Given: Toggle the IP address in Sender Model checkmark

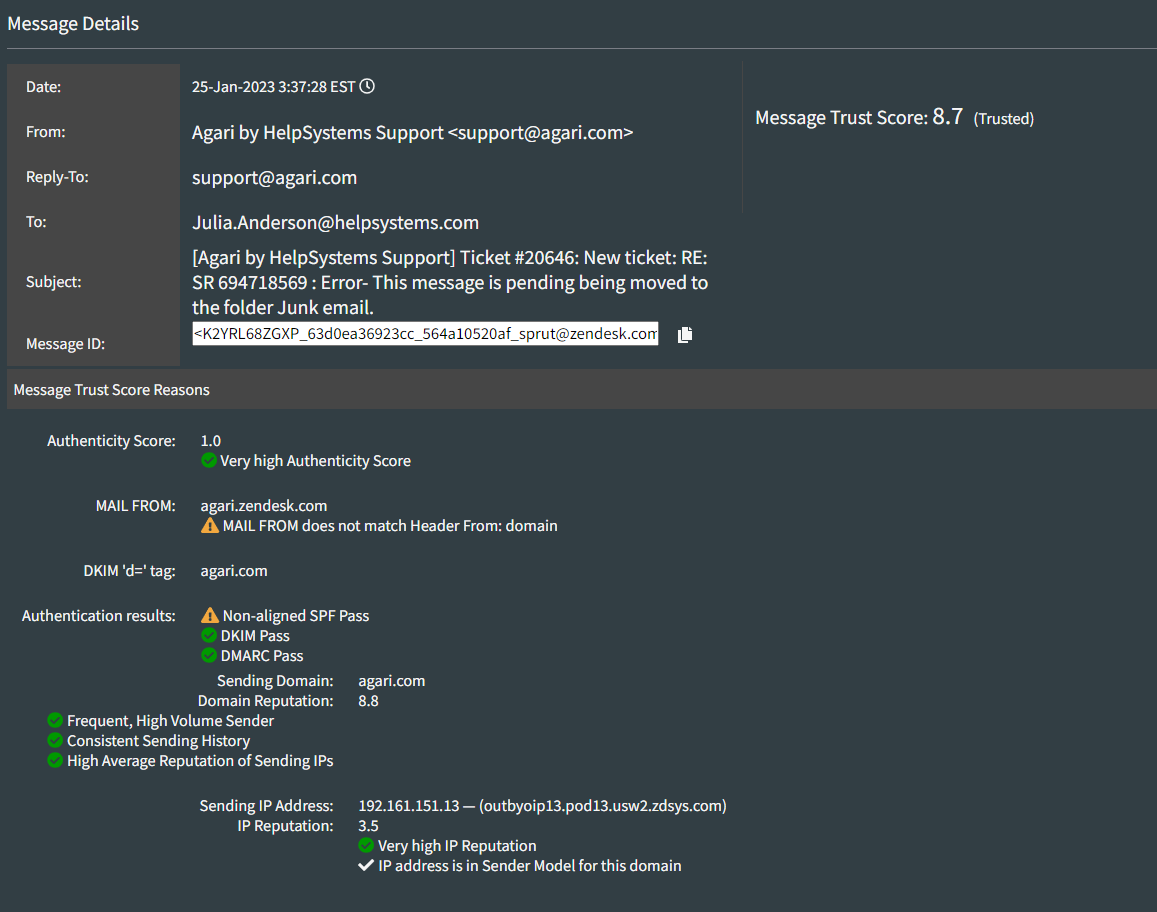Looking at the screenshot, I should point(366,866).
